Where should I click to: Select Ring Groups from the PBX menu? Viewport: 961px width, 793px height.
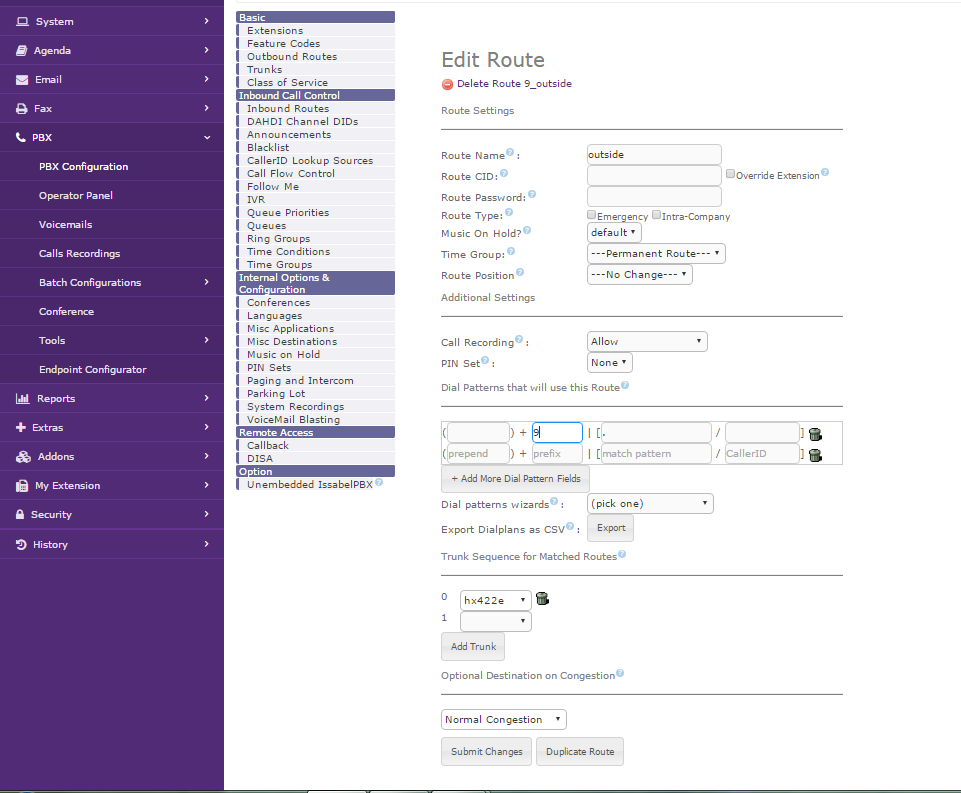pos(278,239)
